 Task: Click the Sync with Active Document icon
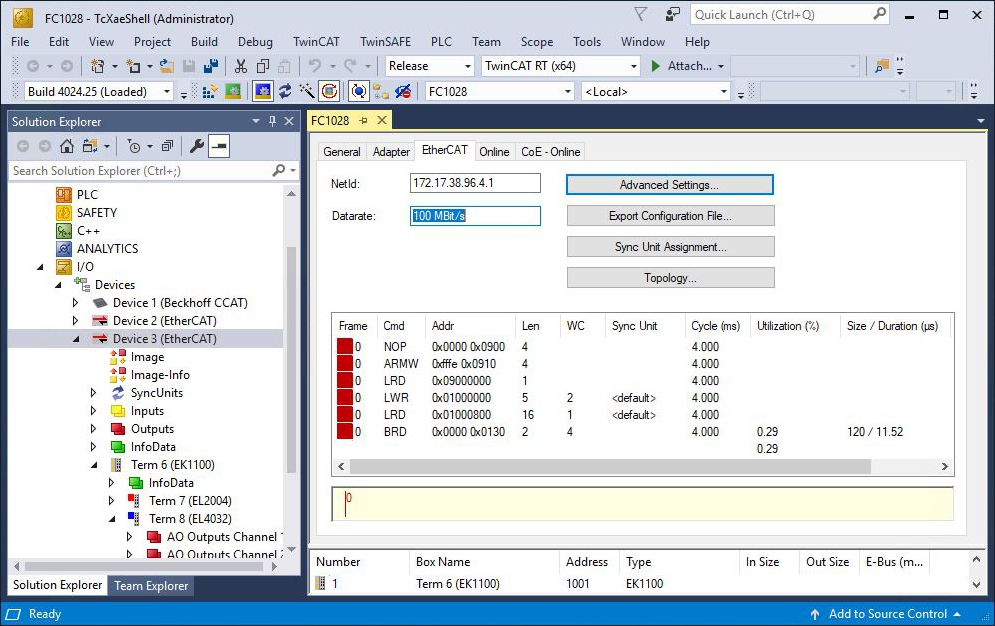(x=89, y=147)
